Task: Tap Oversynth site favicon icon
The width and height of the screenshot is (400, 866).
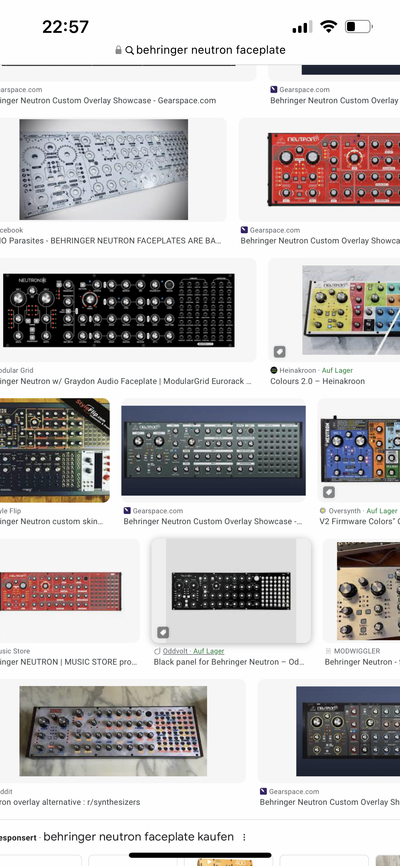Action: (323, 511)
